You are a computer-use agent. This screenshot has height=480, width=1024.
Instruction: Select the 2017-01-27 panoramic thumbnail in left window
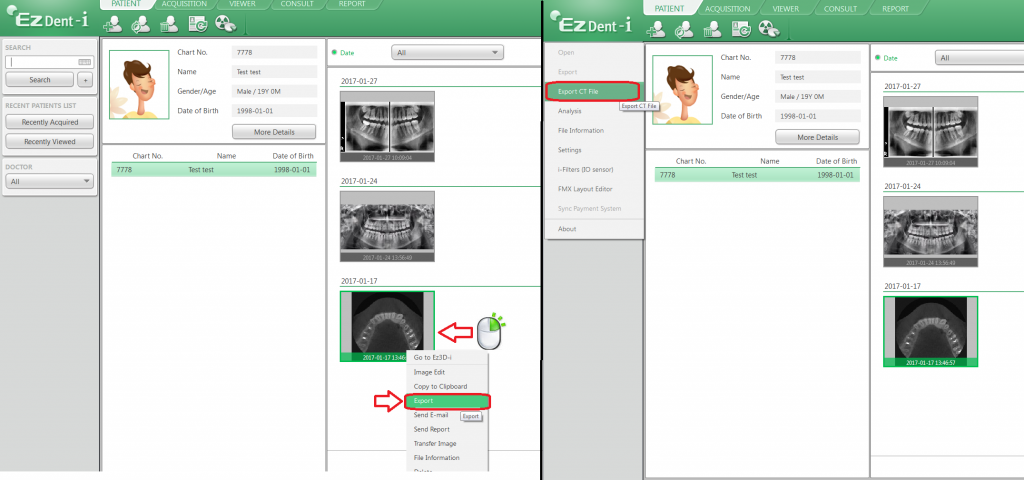[x=387, y=126]
